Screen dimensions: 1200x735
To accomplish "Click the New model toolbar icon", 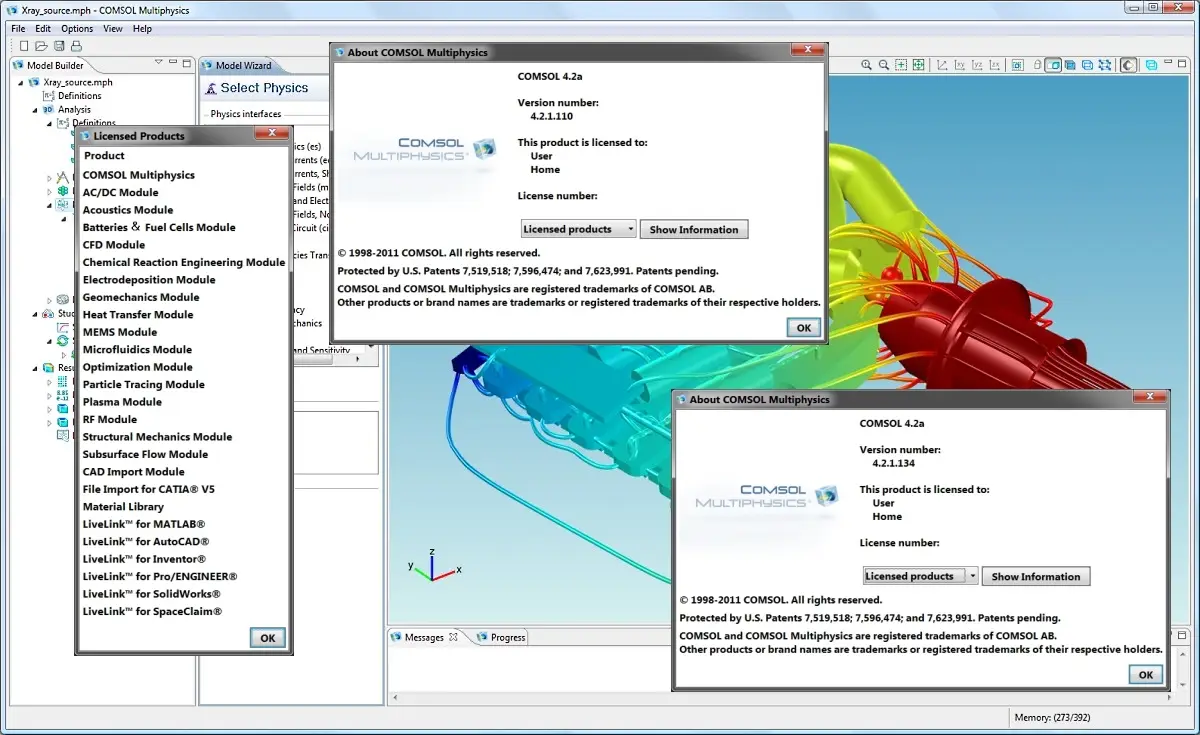I will 24,46.
